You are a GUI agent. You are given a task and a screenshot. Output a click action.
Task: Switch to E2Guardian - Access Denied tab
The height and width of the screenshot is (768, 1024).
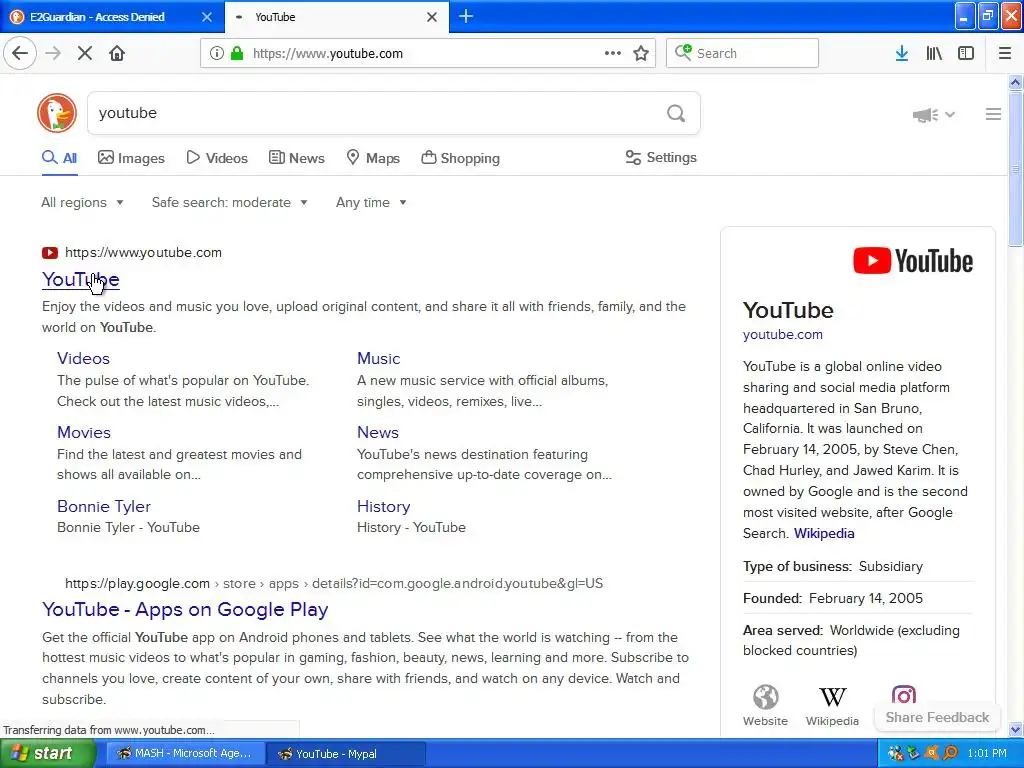click(112, 17)
